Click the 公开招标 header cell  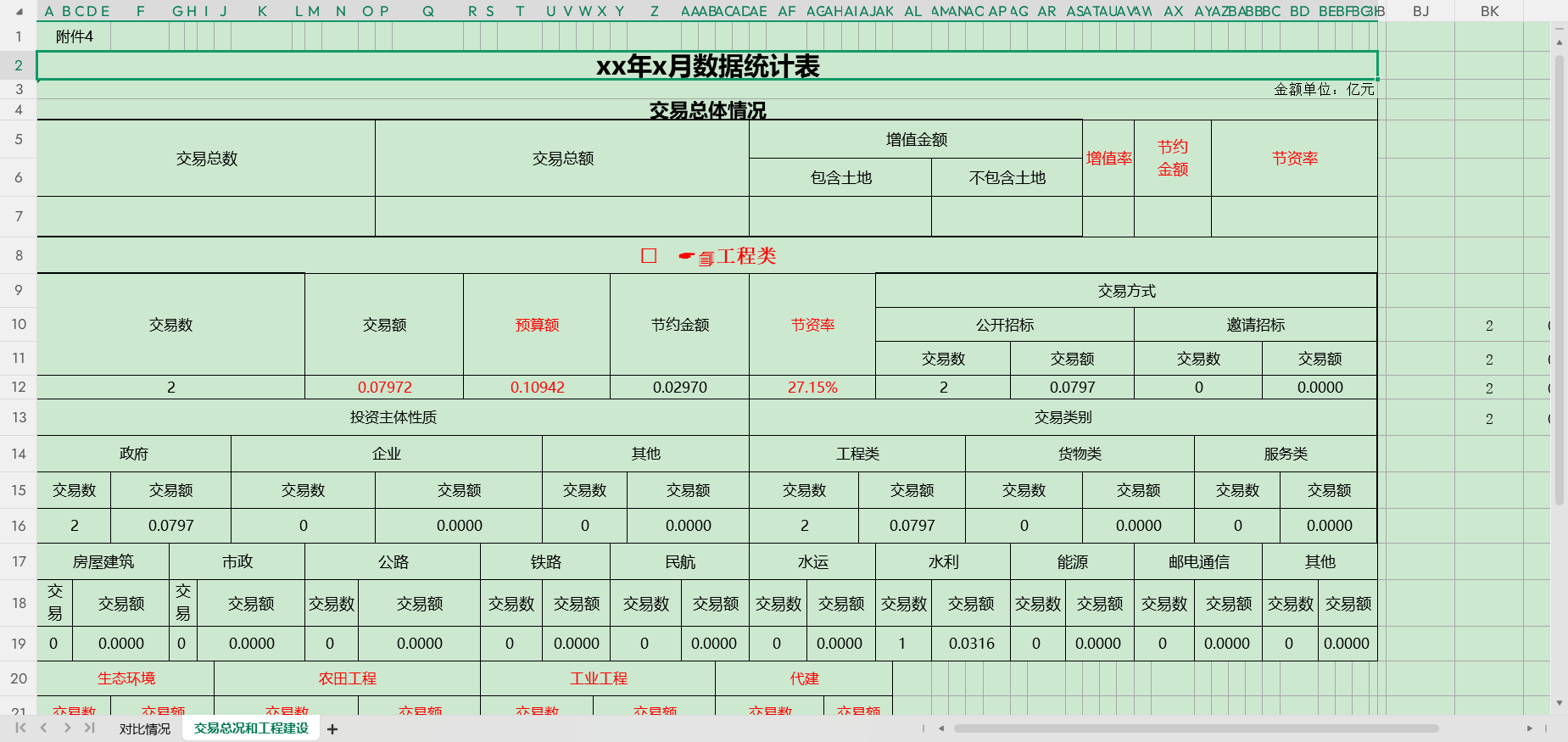(x=1005, y=325)
